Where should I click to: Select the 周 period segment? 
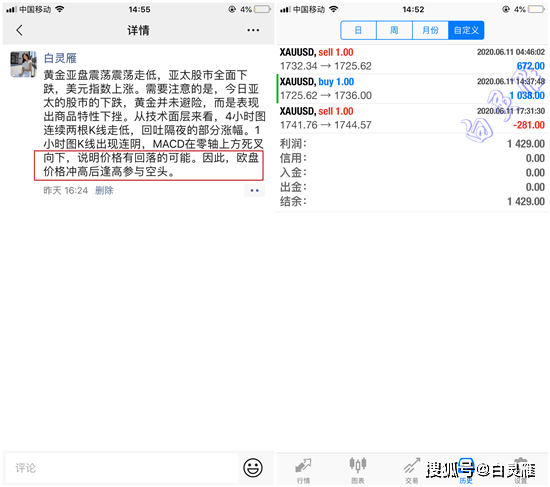click(x=395, y=30)
